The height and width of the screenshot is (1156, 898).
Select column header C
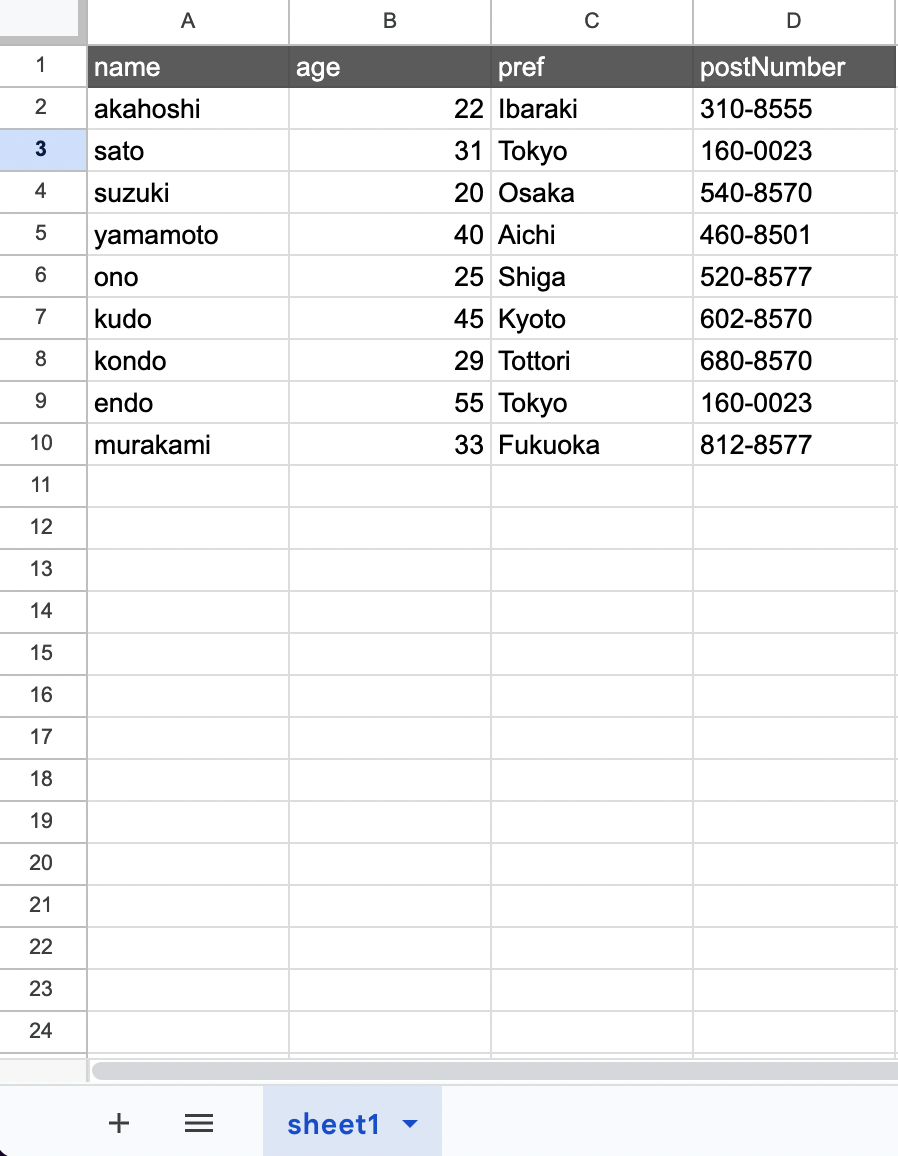tap(591, 21)
